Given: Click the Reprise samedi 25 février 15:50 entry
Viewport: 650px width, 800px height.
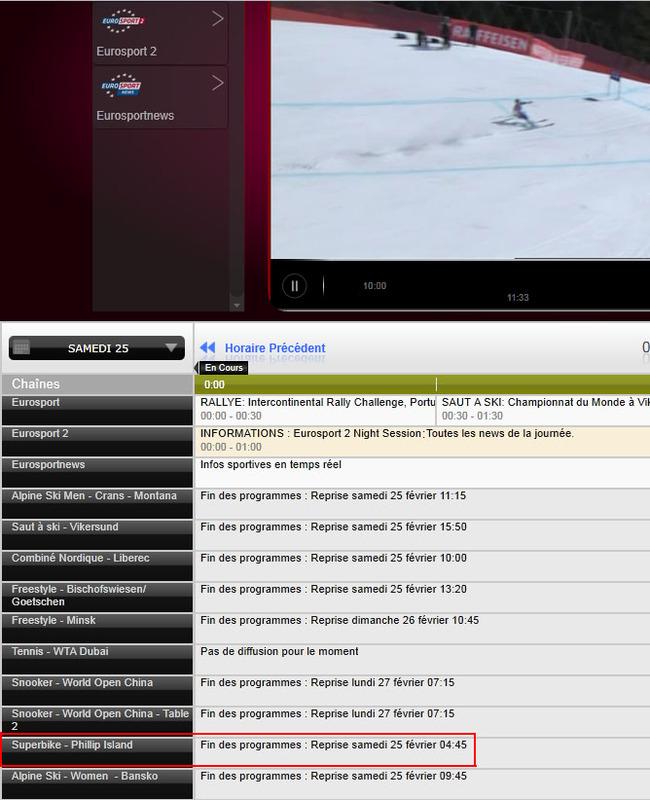Looking at the screenshot, I should [x=333, y=527].
